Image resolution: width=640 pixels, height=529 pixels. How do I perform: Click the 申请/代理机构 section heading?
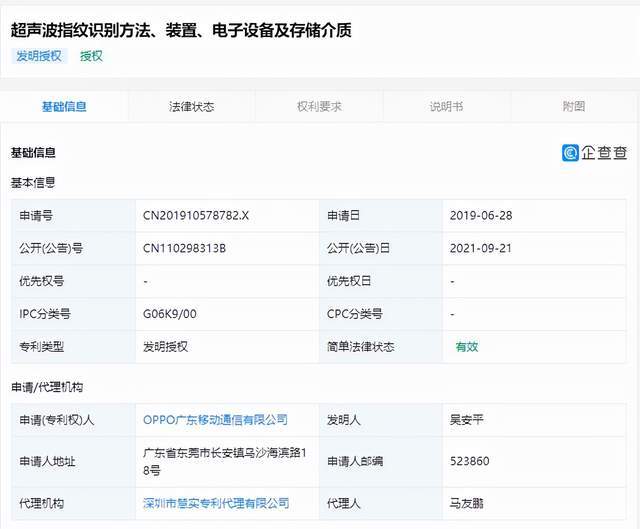[x=47, y=387]
